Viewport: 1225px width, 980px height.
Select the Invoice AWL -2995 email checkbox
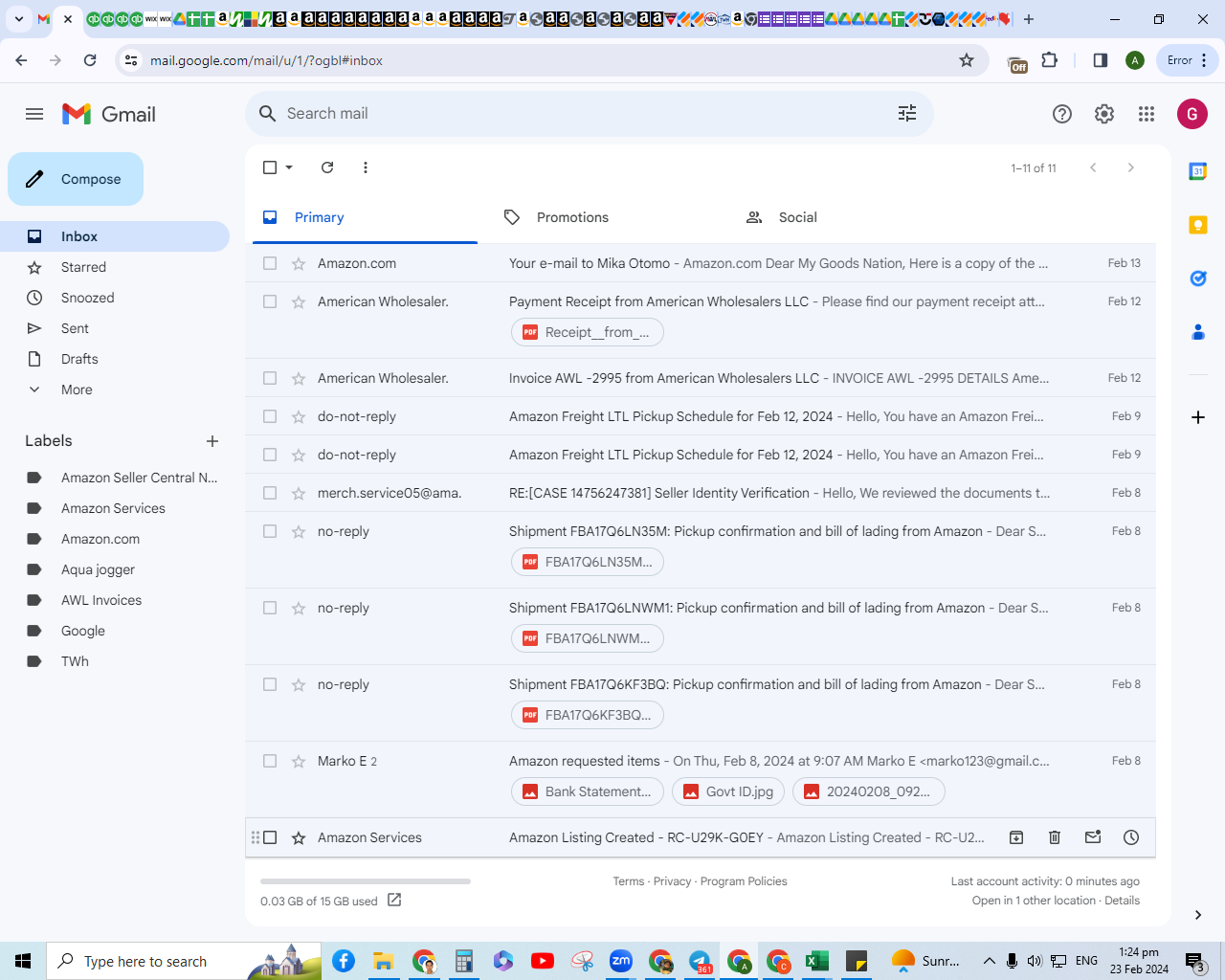270,378
